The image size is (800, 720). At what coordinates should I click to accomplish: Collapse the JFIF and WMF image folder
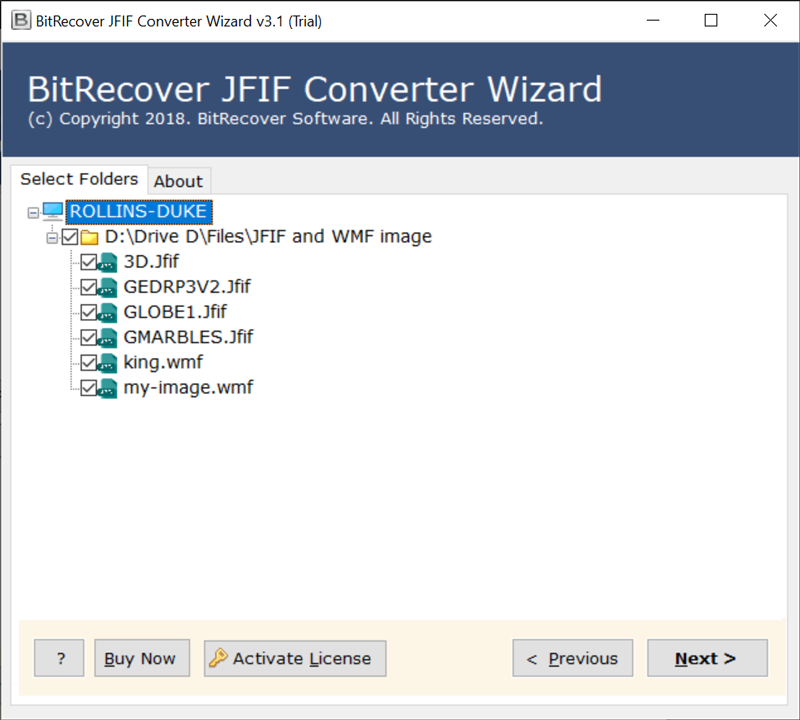[x=52, y=238]
